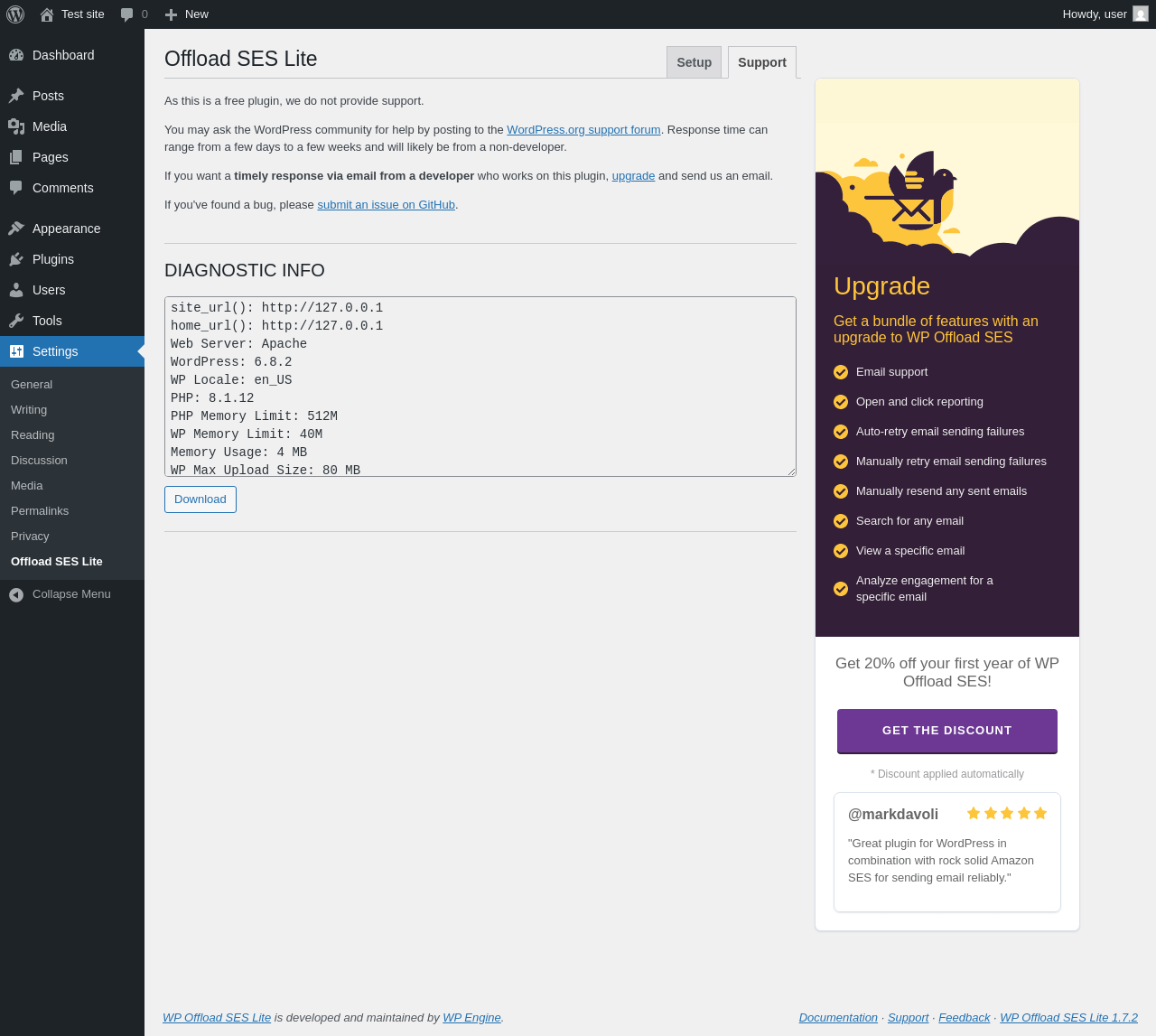Click the Search for any email checkmark
1156x1036 pixels.
coord(841,521)
